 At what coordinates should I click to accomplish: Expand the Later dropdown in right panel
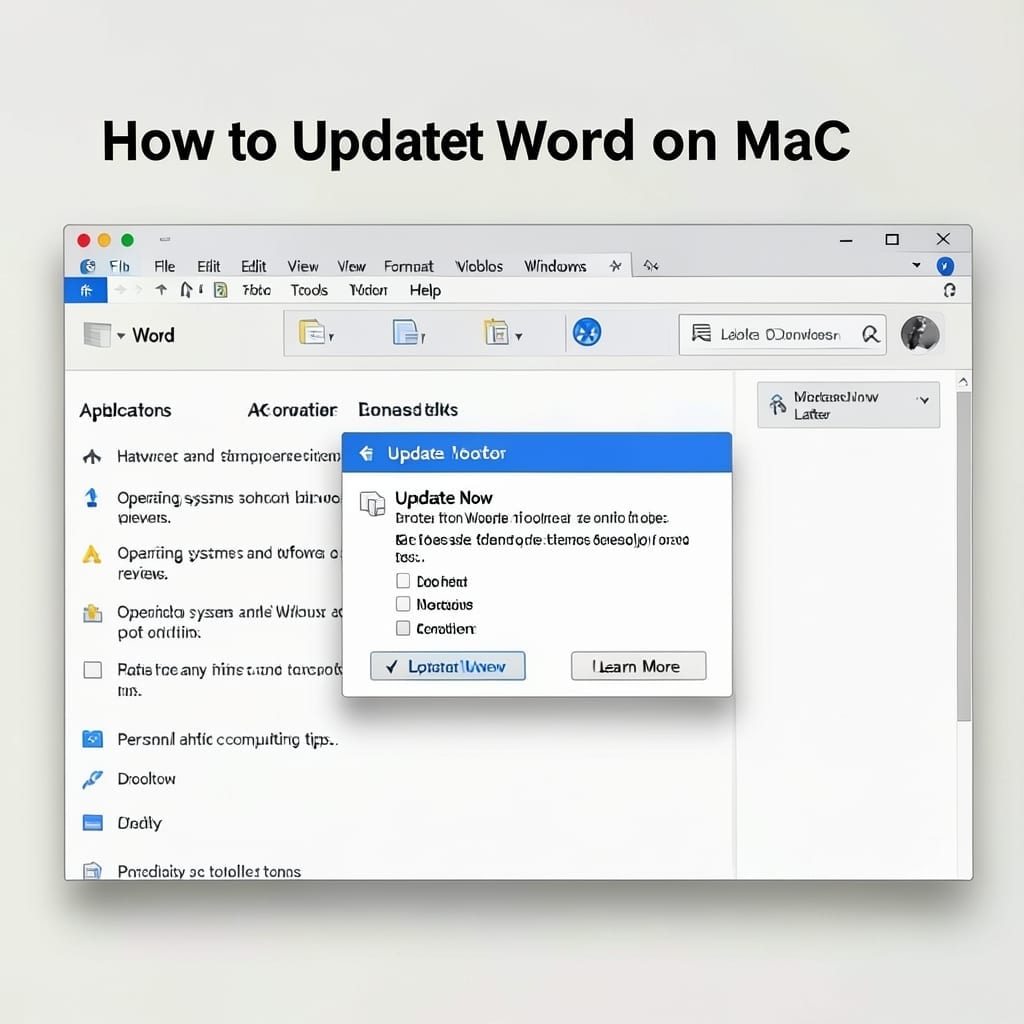(923, 400)
